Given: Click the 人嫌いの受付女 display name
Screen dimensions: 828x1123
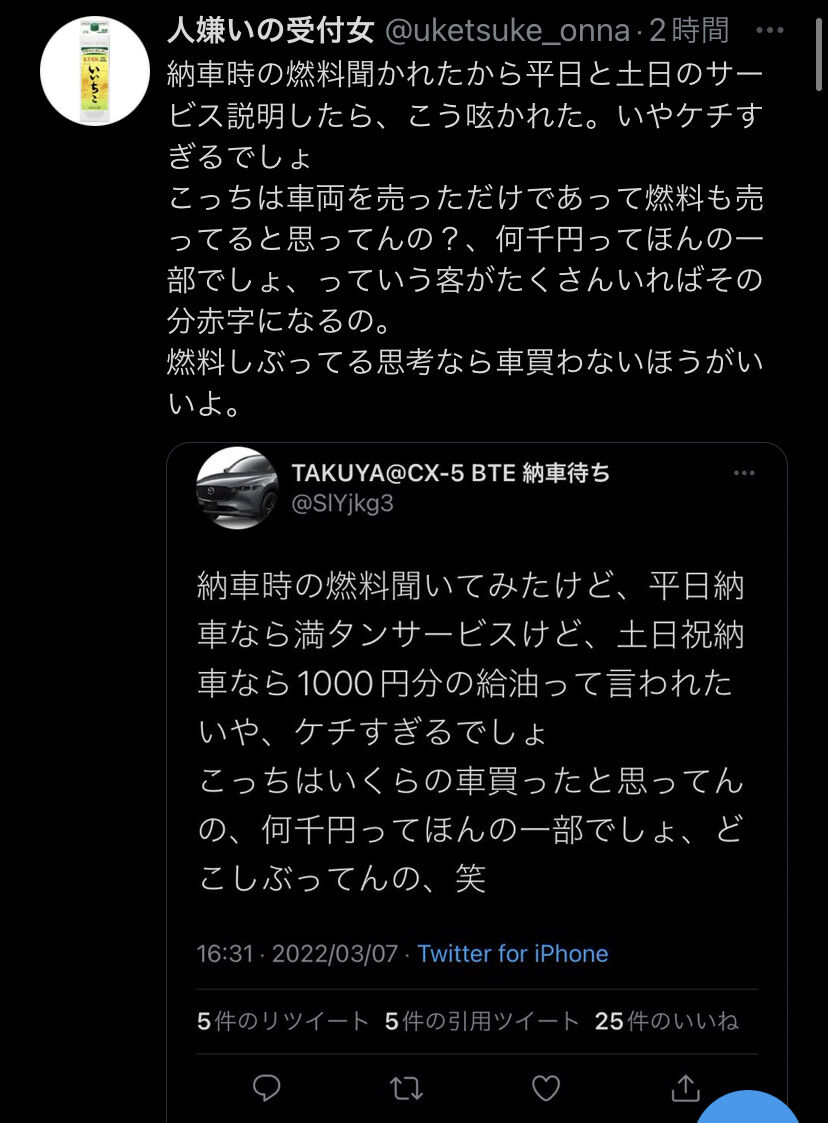Looking at the screenshot, I should click(271, 30).
